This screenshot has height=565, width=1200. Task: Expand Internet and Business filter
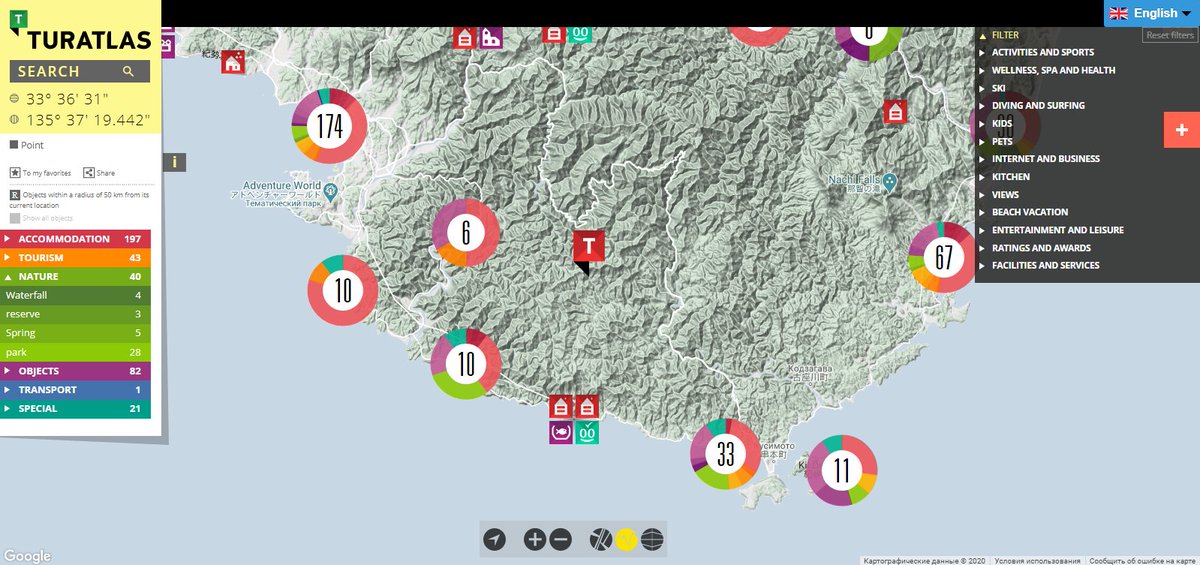(x=1046, y=158)
